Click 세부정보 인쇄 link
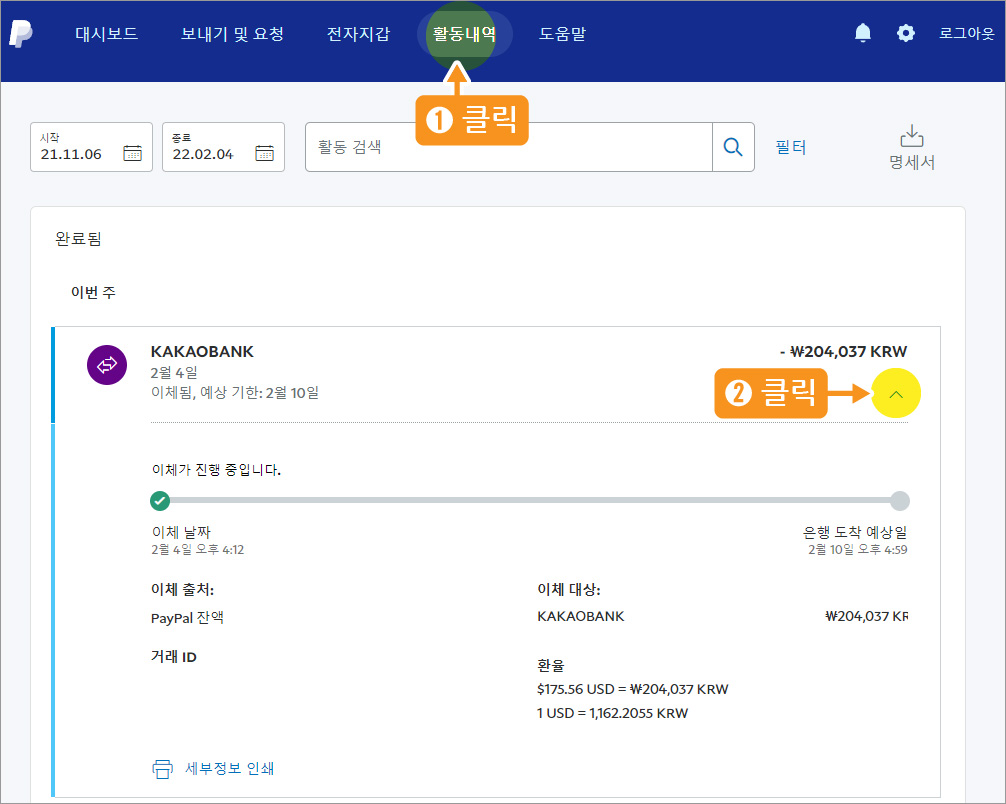The height and width of the screenshot is (804, 1006). tap(230, 769)
